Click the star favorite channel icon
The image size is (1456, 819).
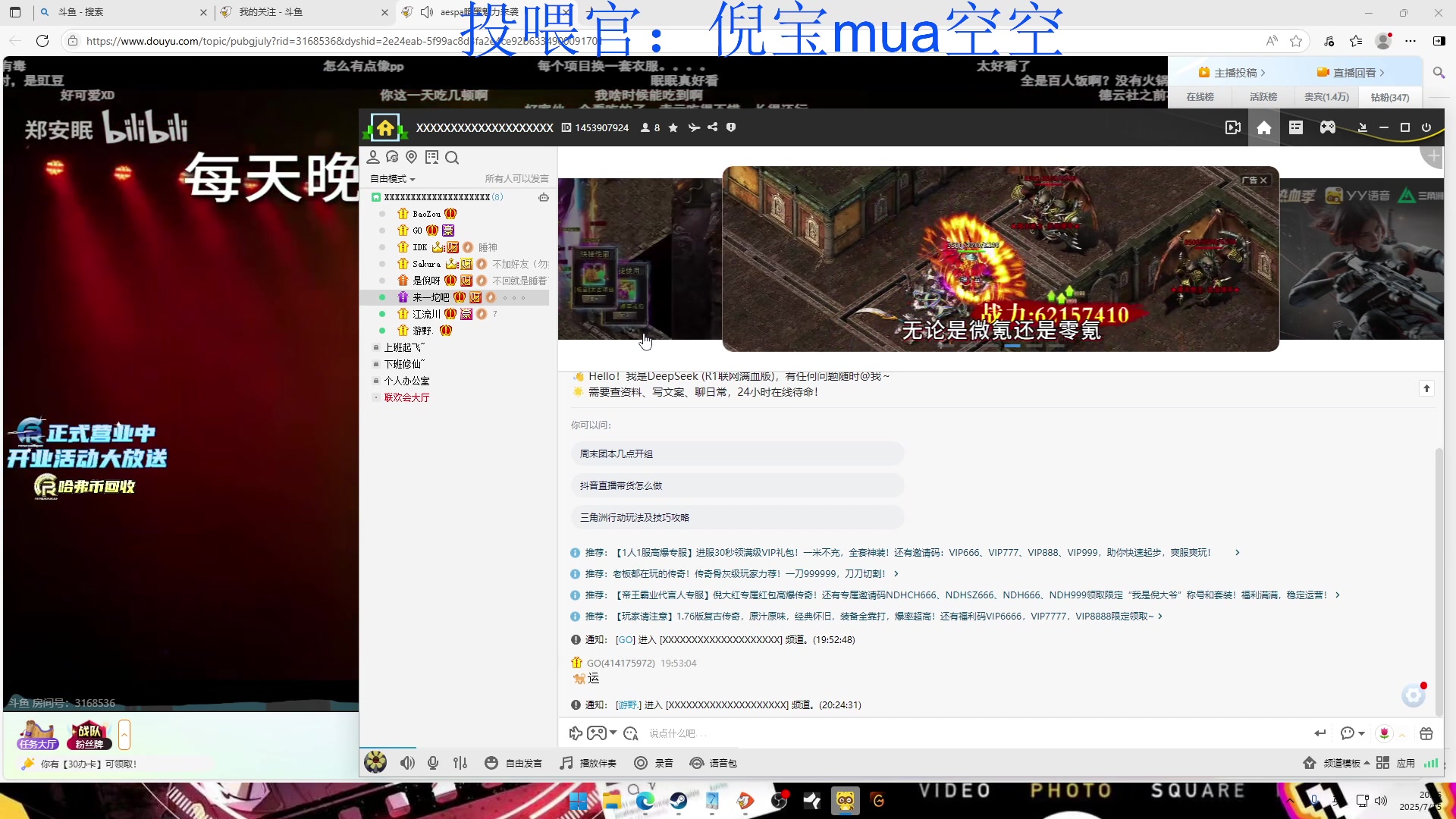tap(673, 127)
